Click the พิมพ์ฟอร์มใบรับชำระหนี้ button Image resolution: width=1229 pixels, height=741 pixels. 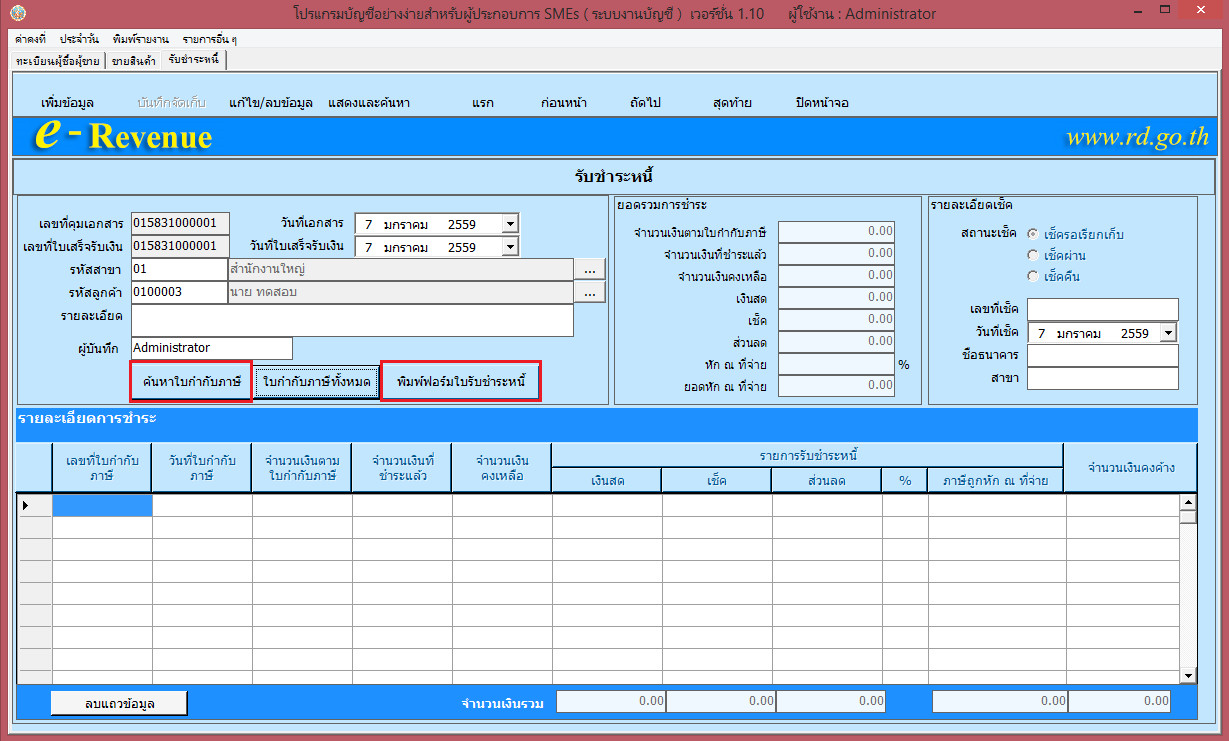coord(461,383)
